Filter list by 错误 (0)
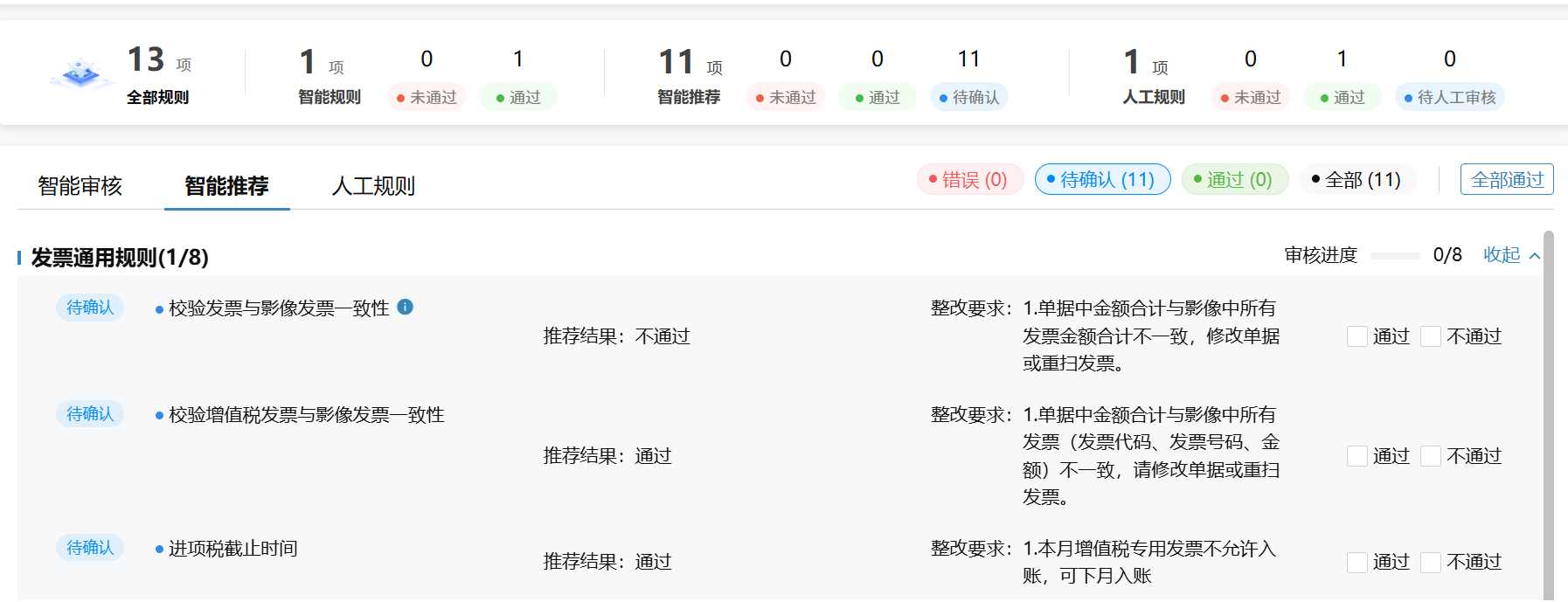 tap(969, 179)
